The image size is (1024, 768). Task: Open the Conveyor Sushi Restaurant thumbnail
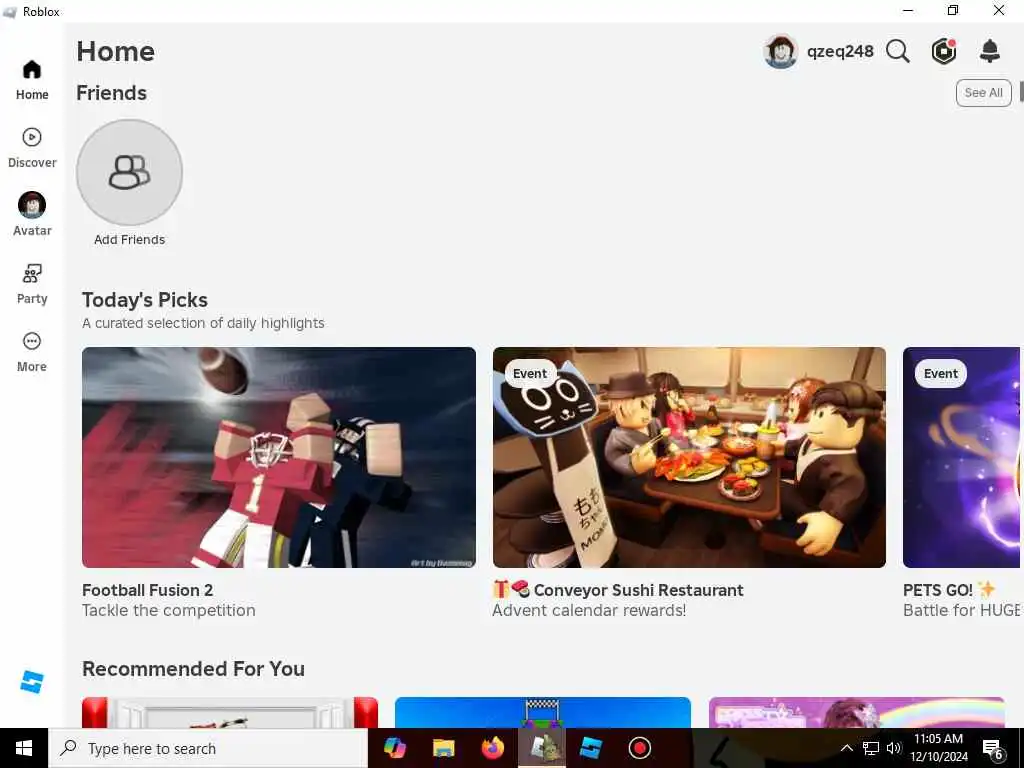[x=689, y=457]
